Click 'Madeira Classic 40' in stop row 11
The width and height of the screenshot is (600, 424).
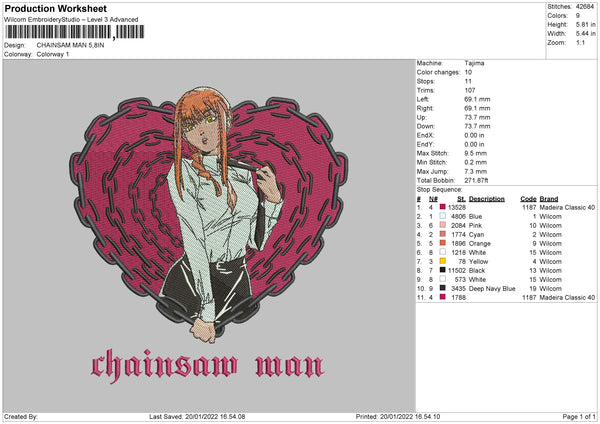[567, 297]
